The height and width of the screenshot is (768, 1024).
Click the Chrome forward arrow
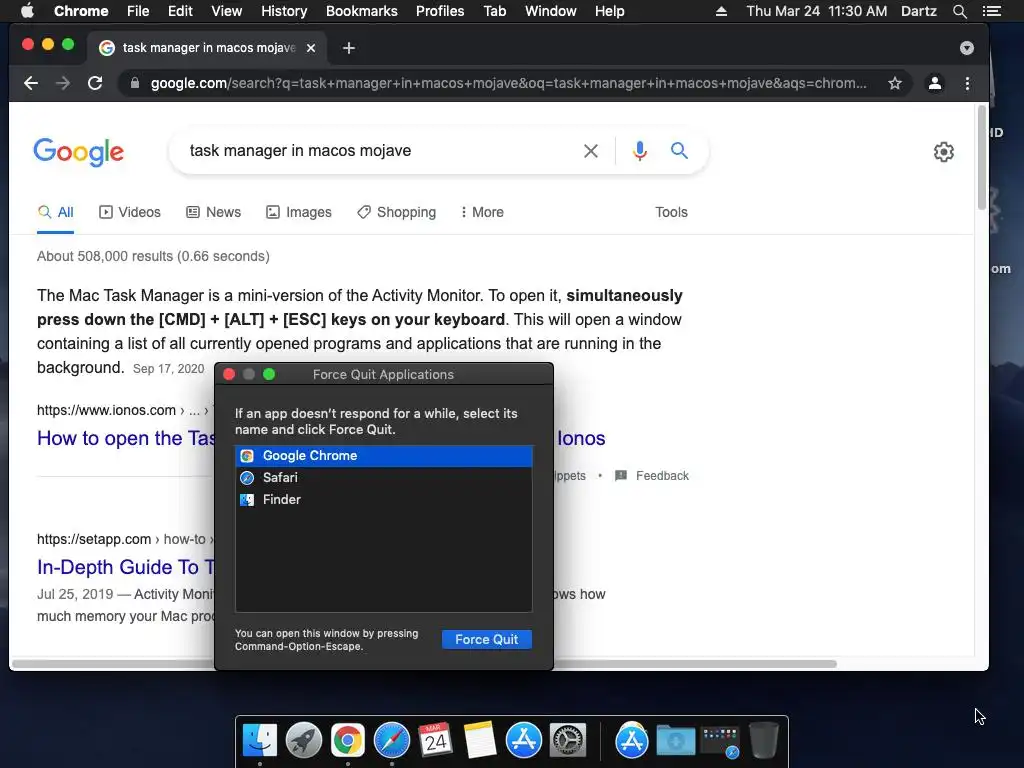(x=63, y=83)
